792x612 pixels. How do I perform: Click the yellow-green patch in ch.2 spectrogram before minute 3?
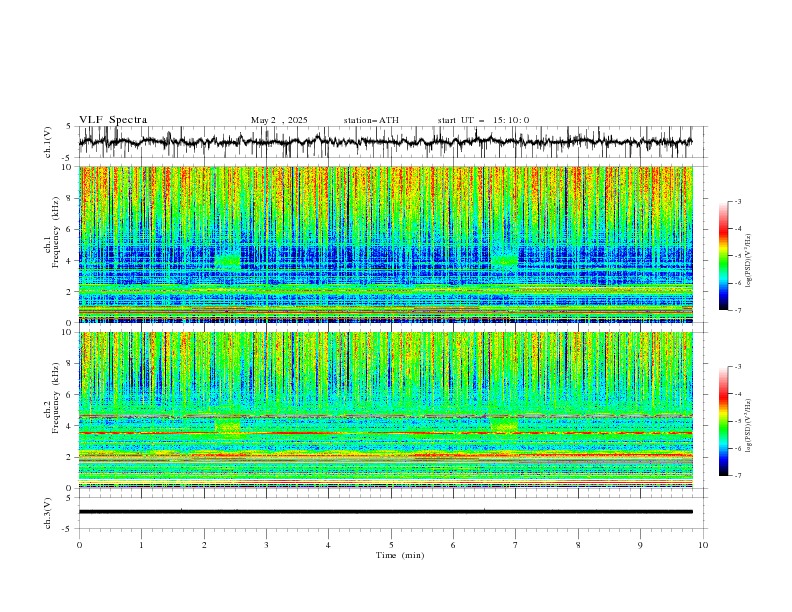pyautogui.click(x=228, y=425)
